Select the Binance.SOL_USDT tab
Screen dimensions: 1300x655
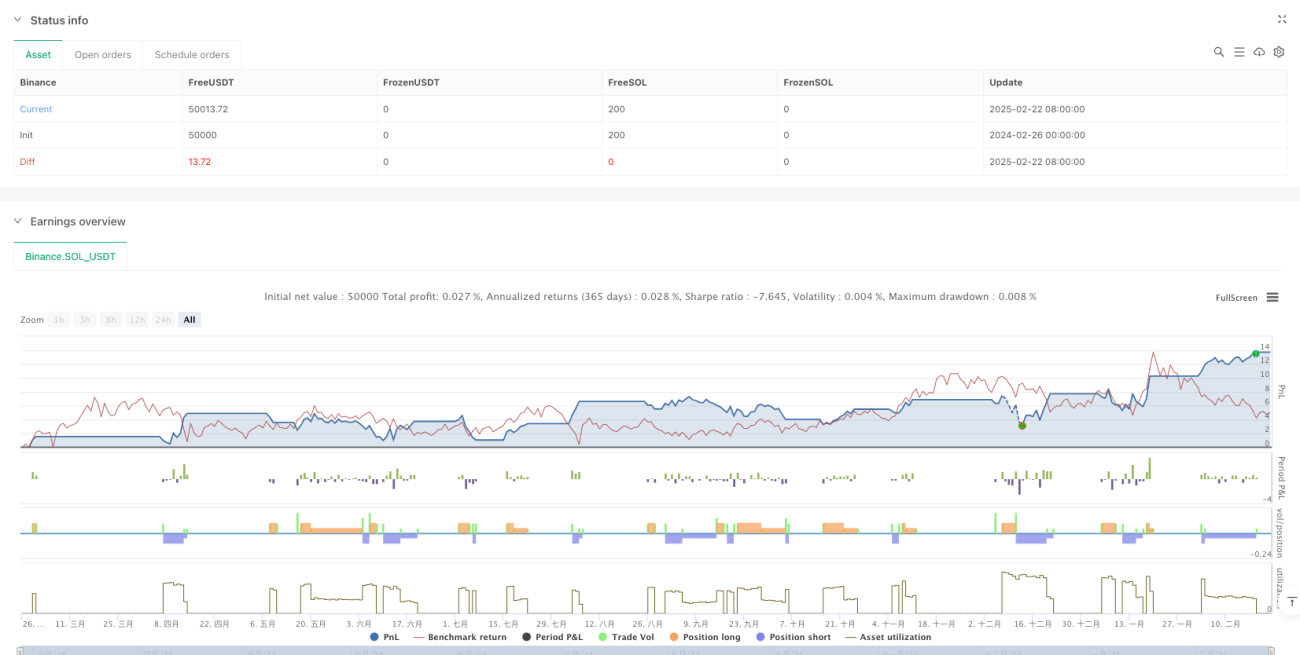tap(70, 256)
